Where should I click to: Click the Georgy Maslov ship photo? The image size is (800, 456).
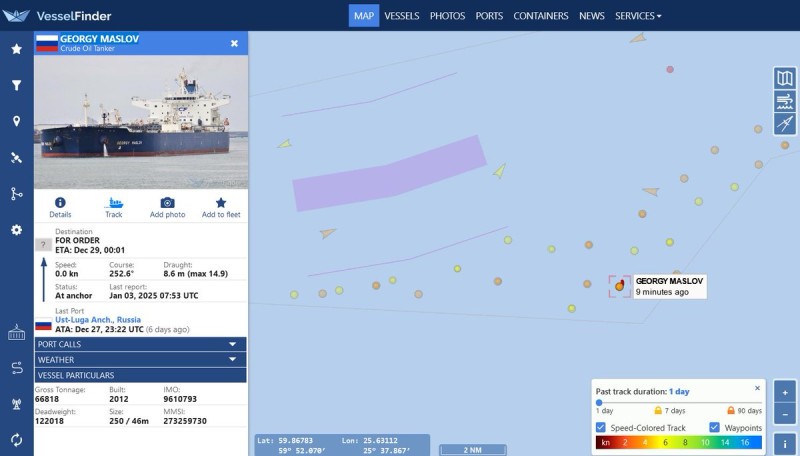pos(141,122)
